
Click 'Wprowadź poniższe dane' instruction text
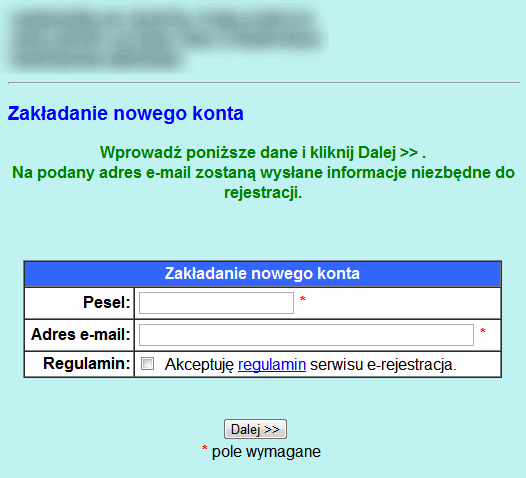coord(200,153)
